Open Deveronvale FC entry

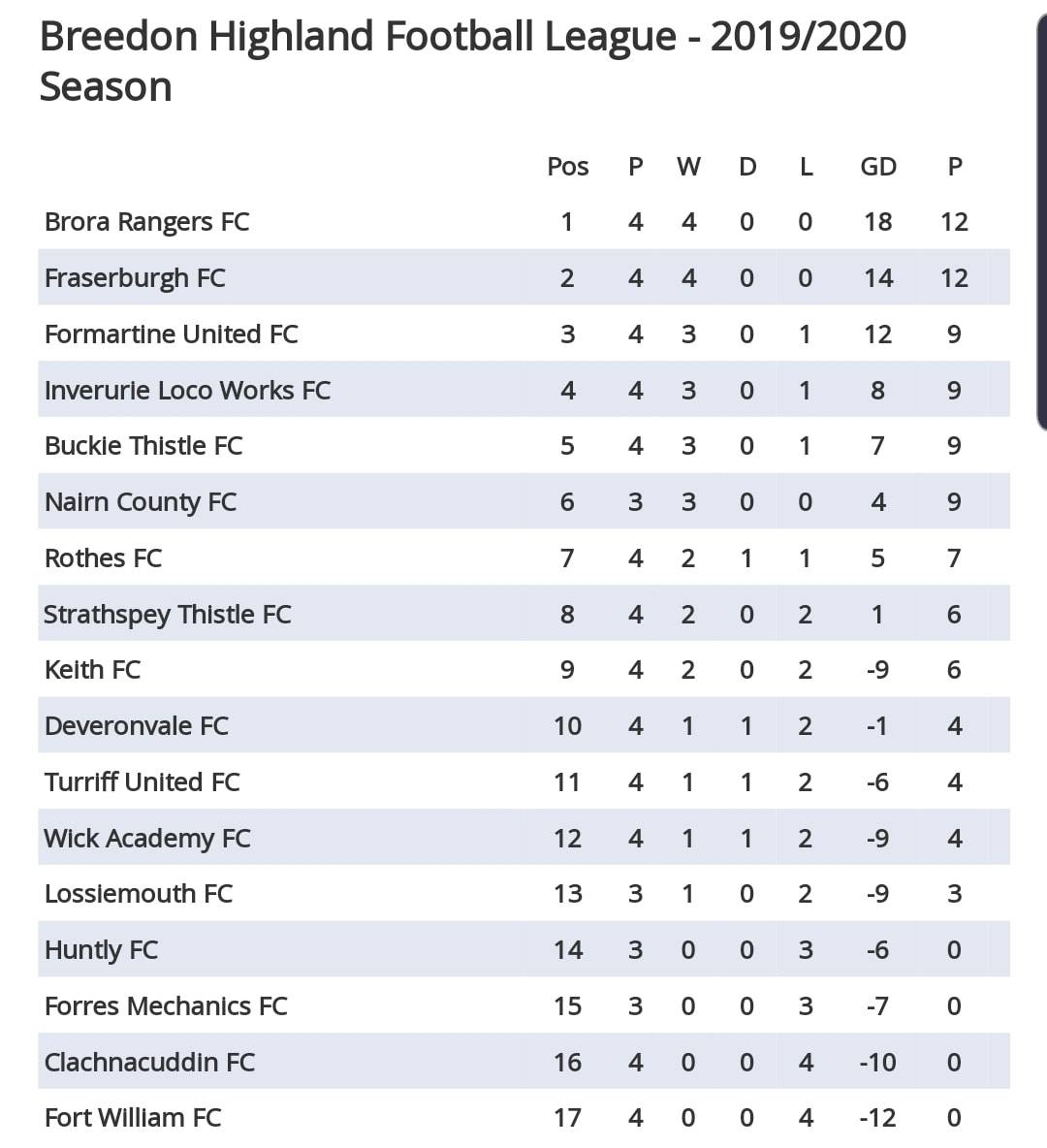coord(137,726)
